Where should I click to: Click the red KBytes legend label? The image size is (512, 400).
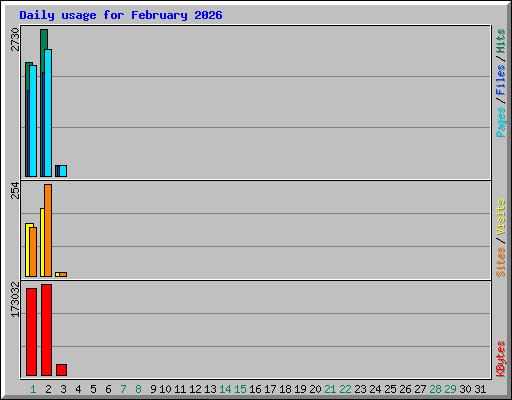(501, 359)
